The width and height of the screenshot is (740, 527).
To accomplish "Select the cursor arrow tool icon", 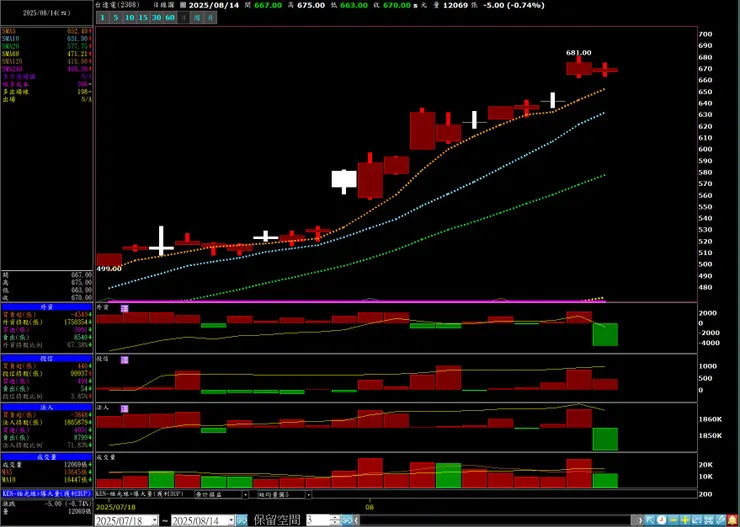I will click(x=650, y=520).
